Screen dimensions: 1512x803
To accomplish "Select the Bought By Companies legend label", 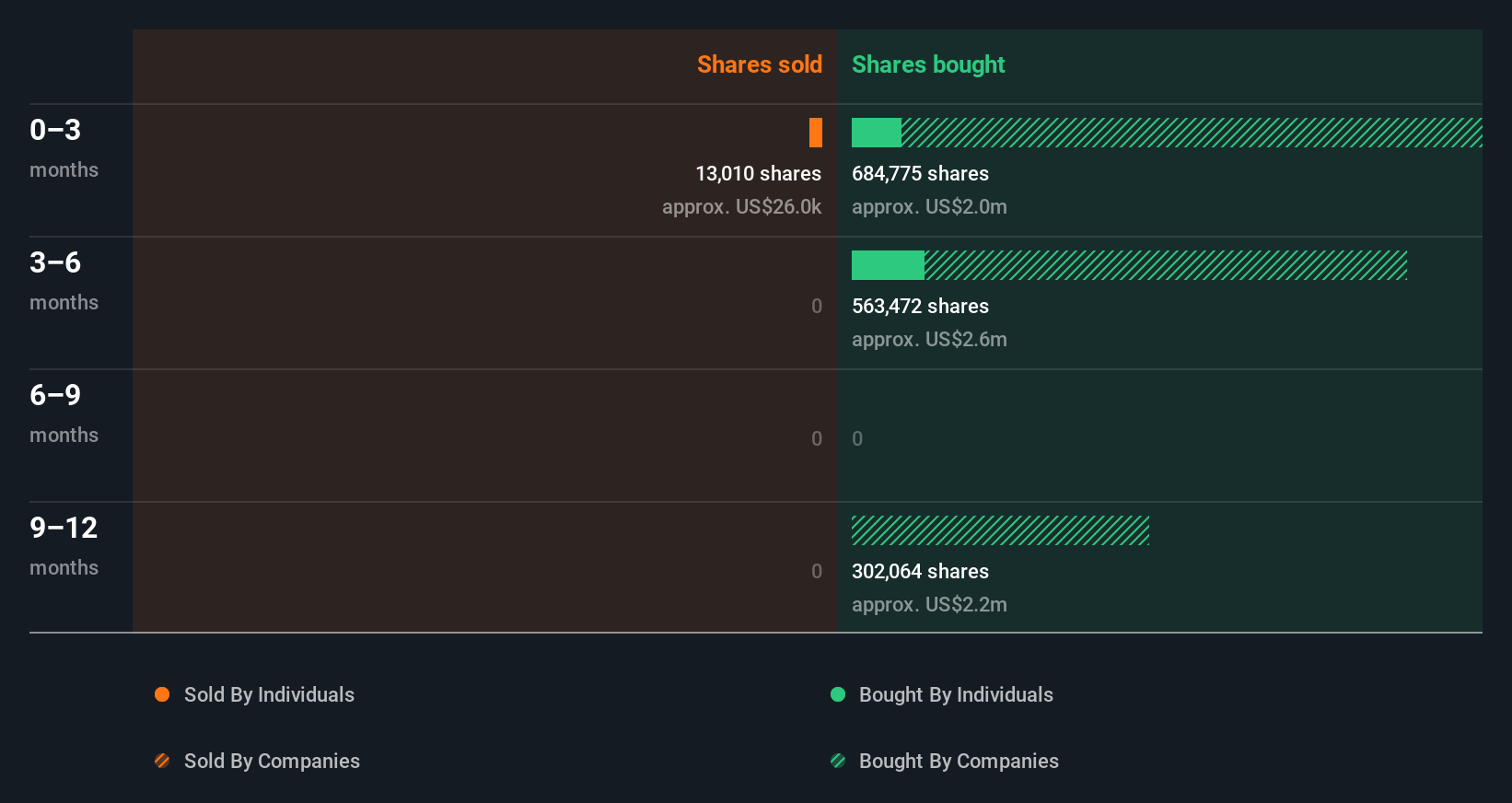I will (x=959, y=762).
